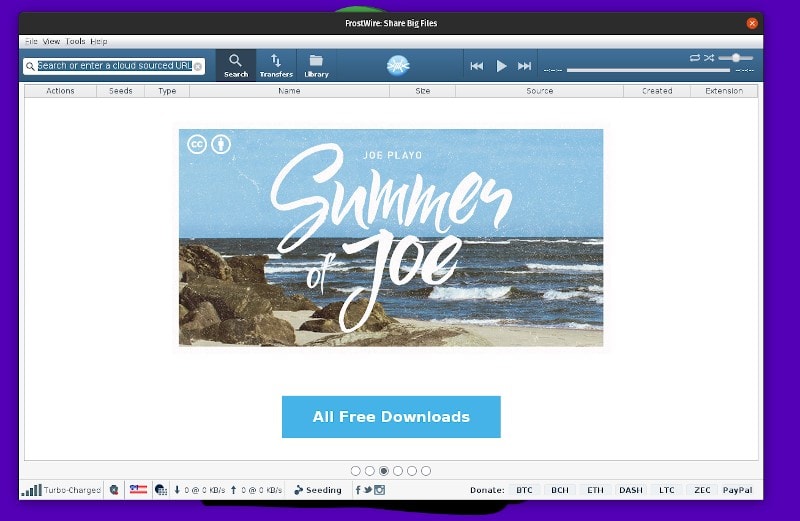Click the US flag language icon
800x521 pixels.
tap(138, 490)
